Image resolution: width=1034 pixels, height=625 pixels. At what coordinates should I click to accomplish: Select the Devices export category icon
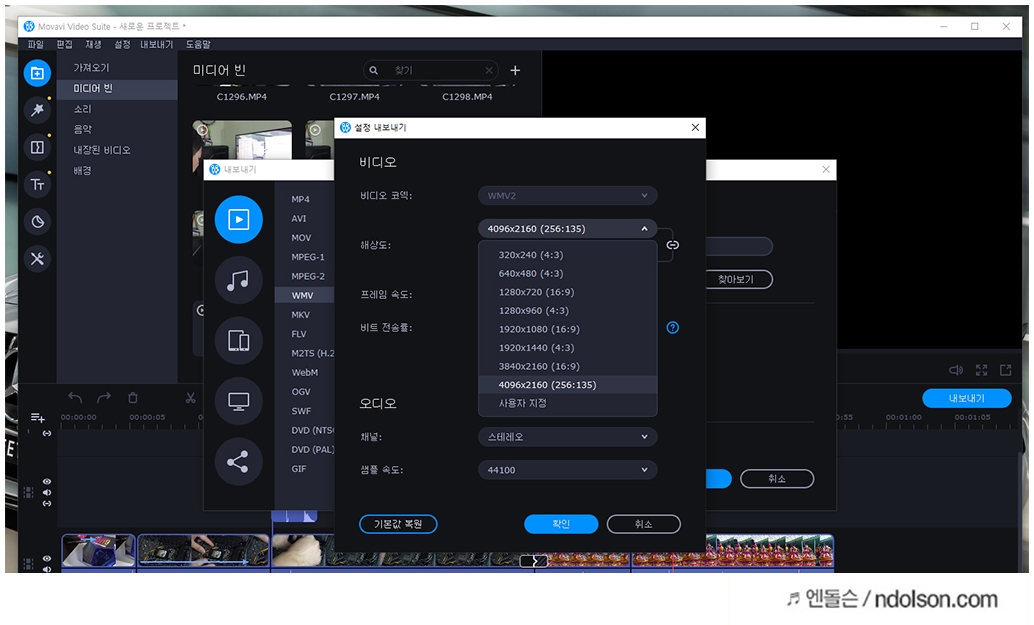[x=239, y=340]
